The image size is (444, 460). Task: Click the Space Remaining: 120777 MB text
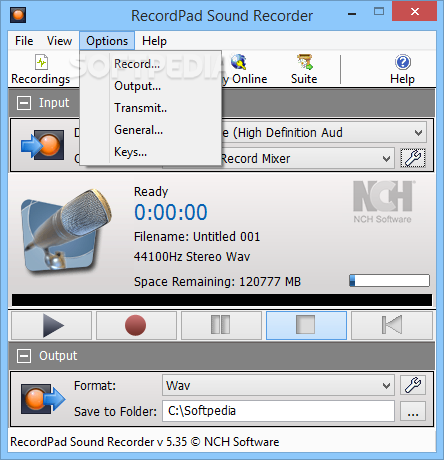click(217, 282)
